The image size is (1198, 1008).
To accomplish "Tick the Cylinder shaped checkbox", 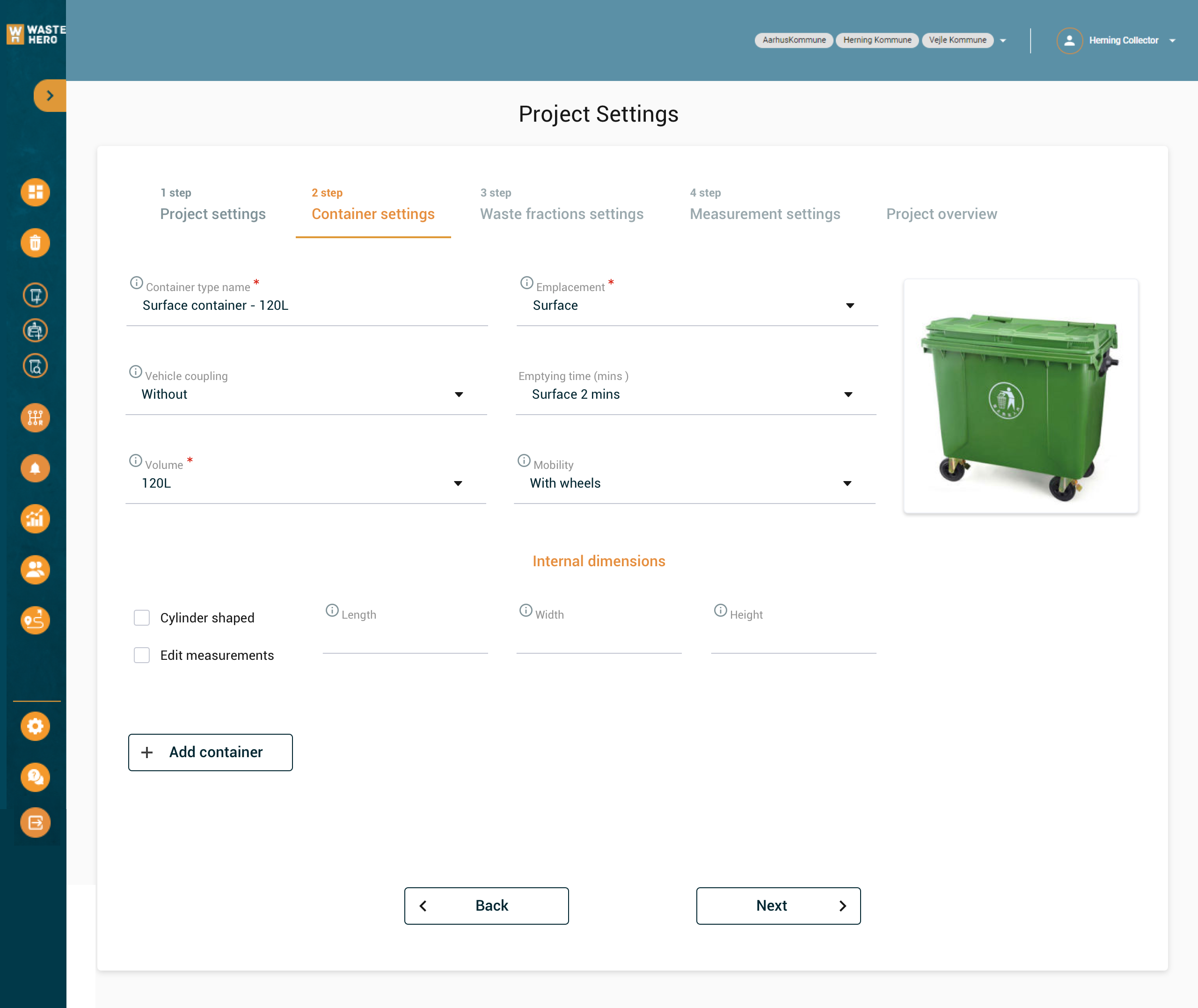I will [142, 618].
